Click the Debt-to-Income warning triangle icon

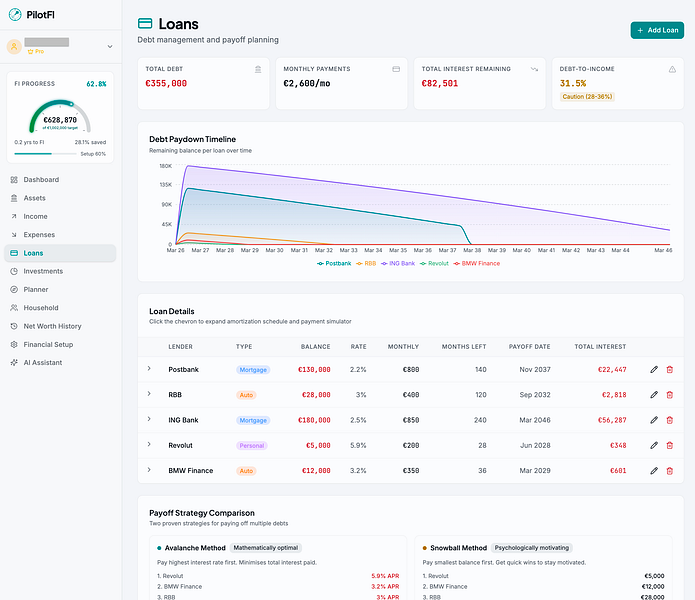[x=672, y=69]
